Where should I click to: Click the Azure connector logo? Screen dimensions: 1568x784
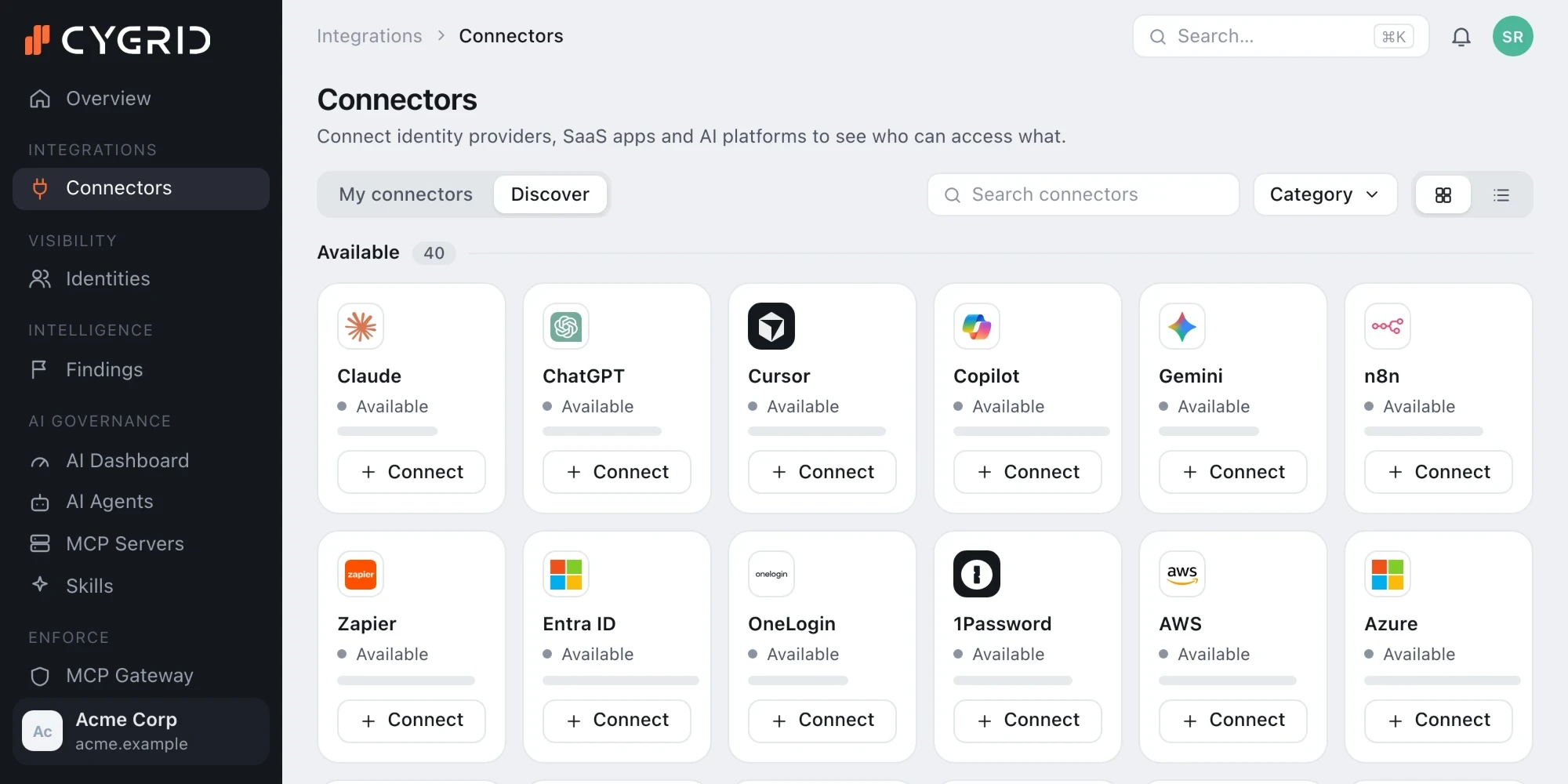[x=1388, y=574]
